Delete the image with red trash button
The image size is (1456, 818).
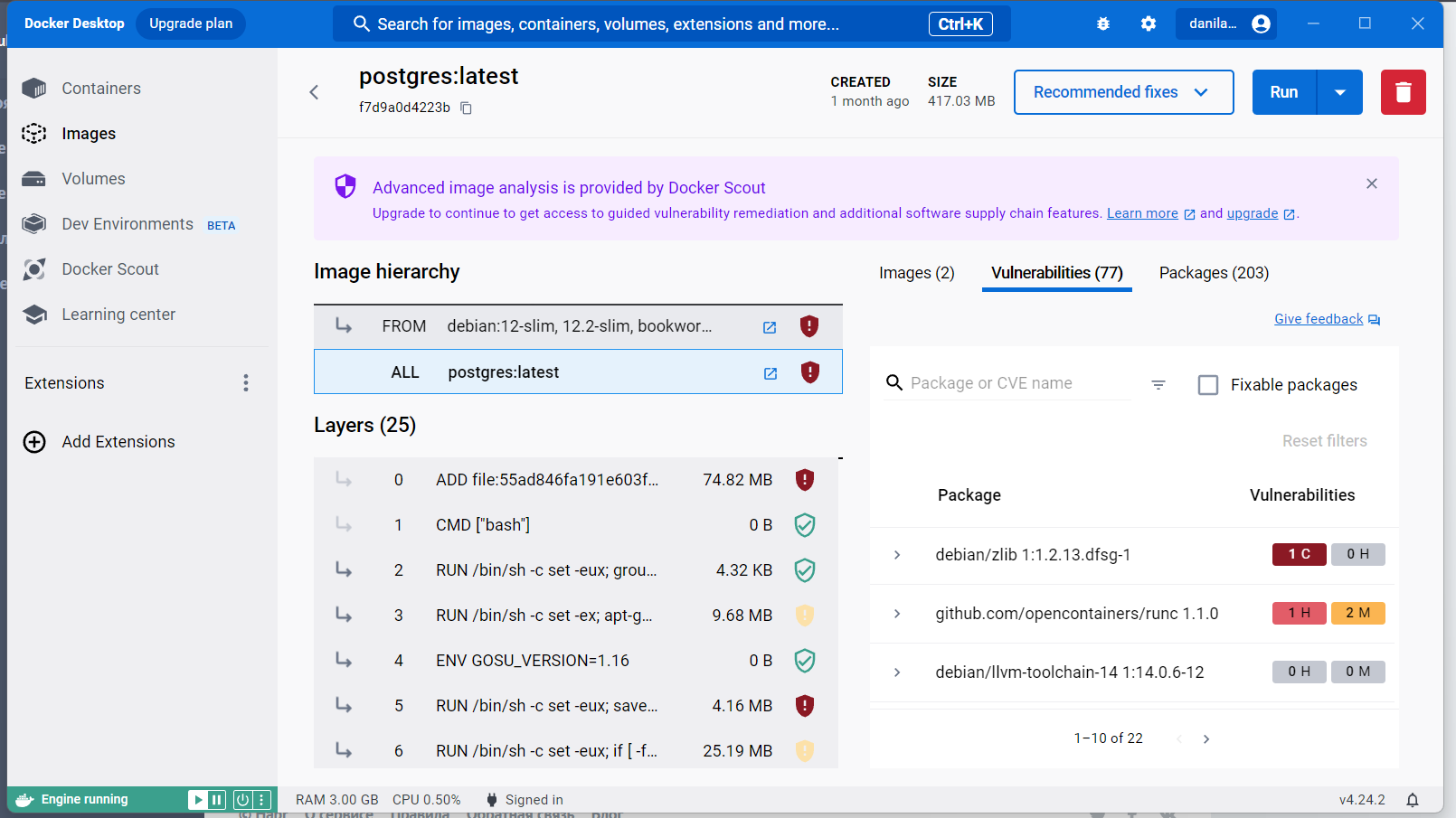tap(1404, 92)
